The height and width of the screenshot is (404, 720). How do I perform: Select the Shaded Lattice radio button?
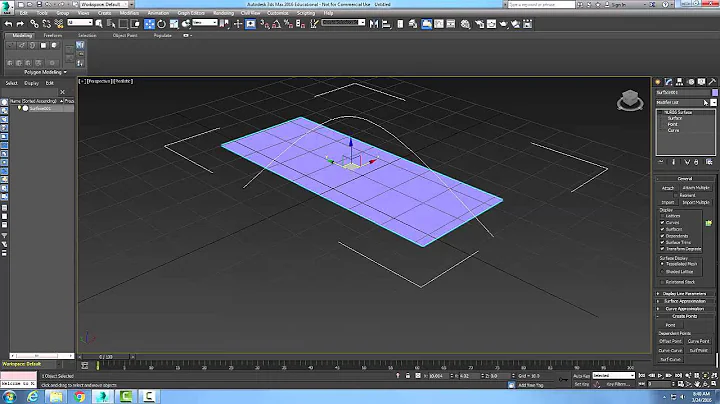coord(663,272)
